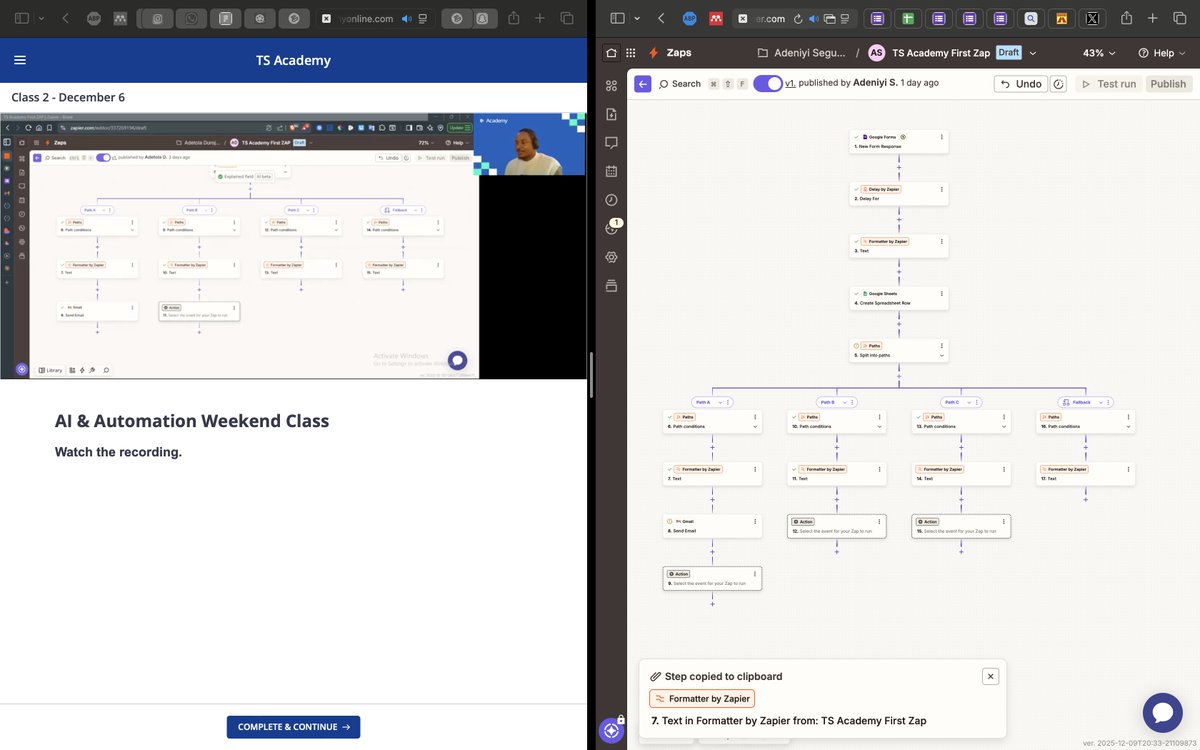Click AdBlock Plus extension in right Safari window
This screenshot has width=1200, height=750.
coord(689,18)
